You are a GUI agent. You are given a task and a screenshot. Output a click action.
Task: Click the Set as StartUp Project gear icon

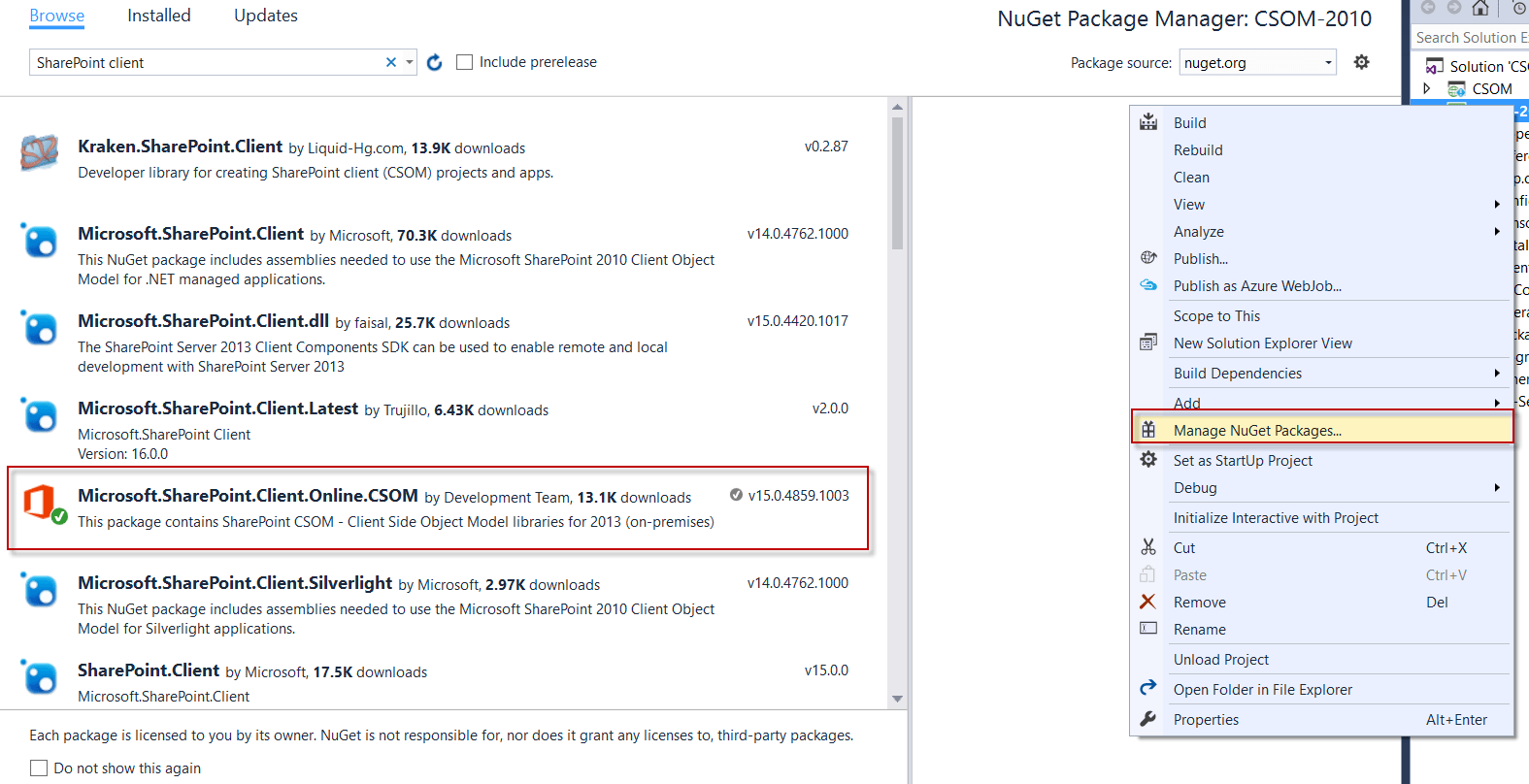tap(1148, 460)
